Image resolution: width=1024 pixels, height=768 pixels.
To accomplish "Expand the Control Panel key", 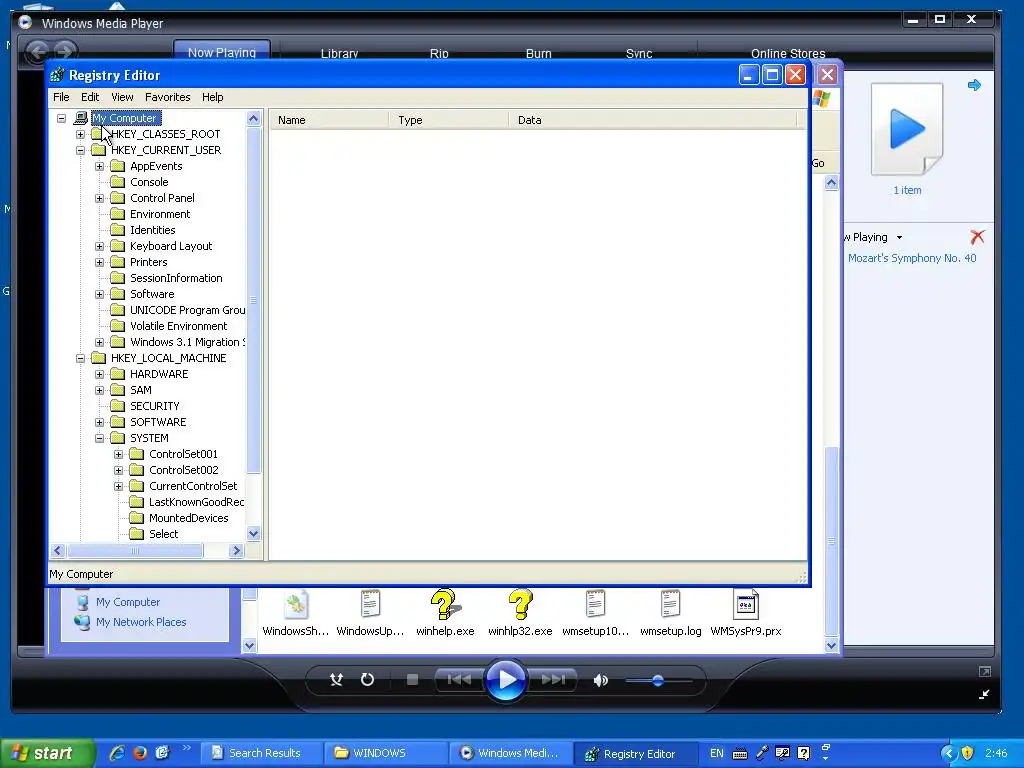I will click(99, 199).
